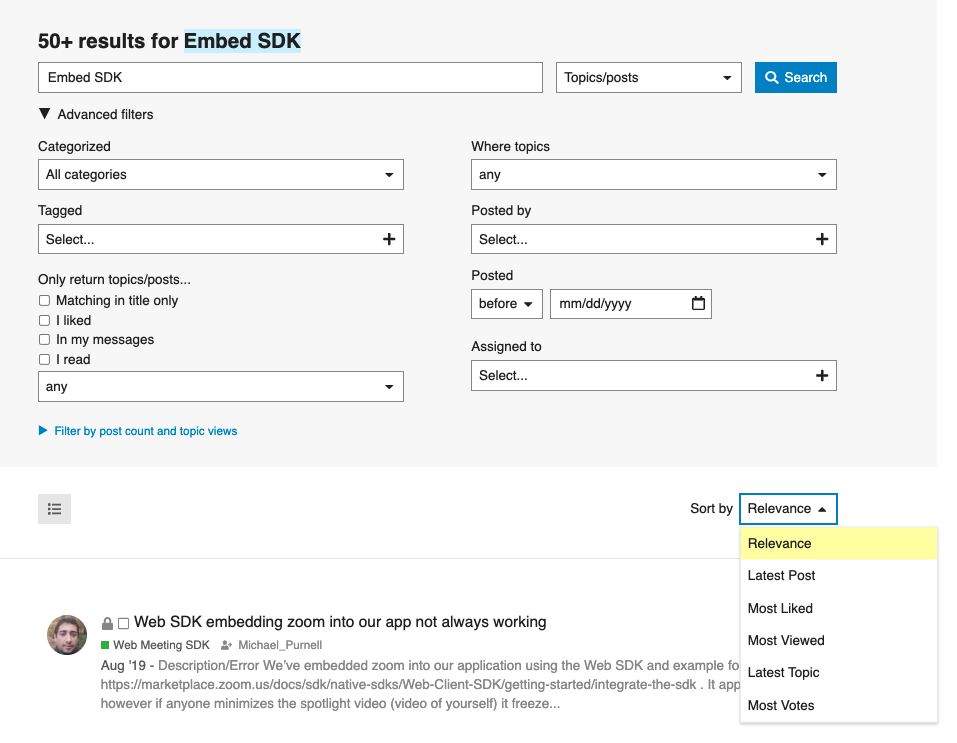Image resolution: width=957 pixels, height=743 pixels.
Task: Click the plus icon in Tagged field
Action: pos(389,239)
